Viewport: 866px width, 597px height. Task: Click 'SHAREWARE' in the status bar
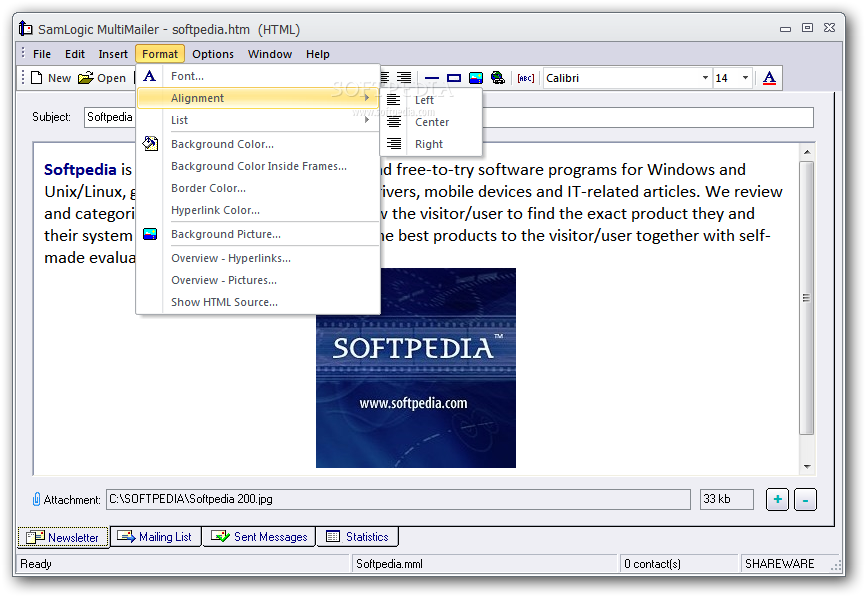779,564
